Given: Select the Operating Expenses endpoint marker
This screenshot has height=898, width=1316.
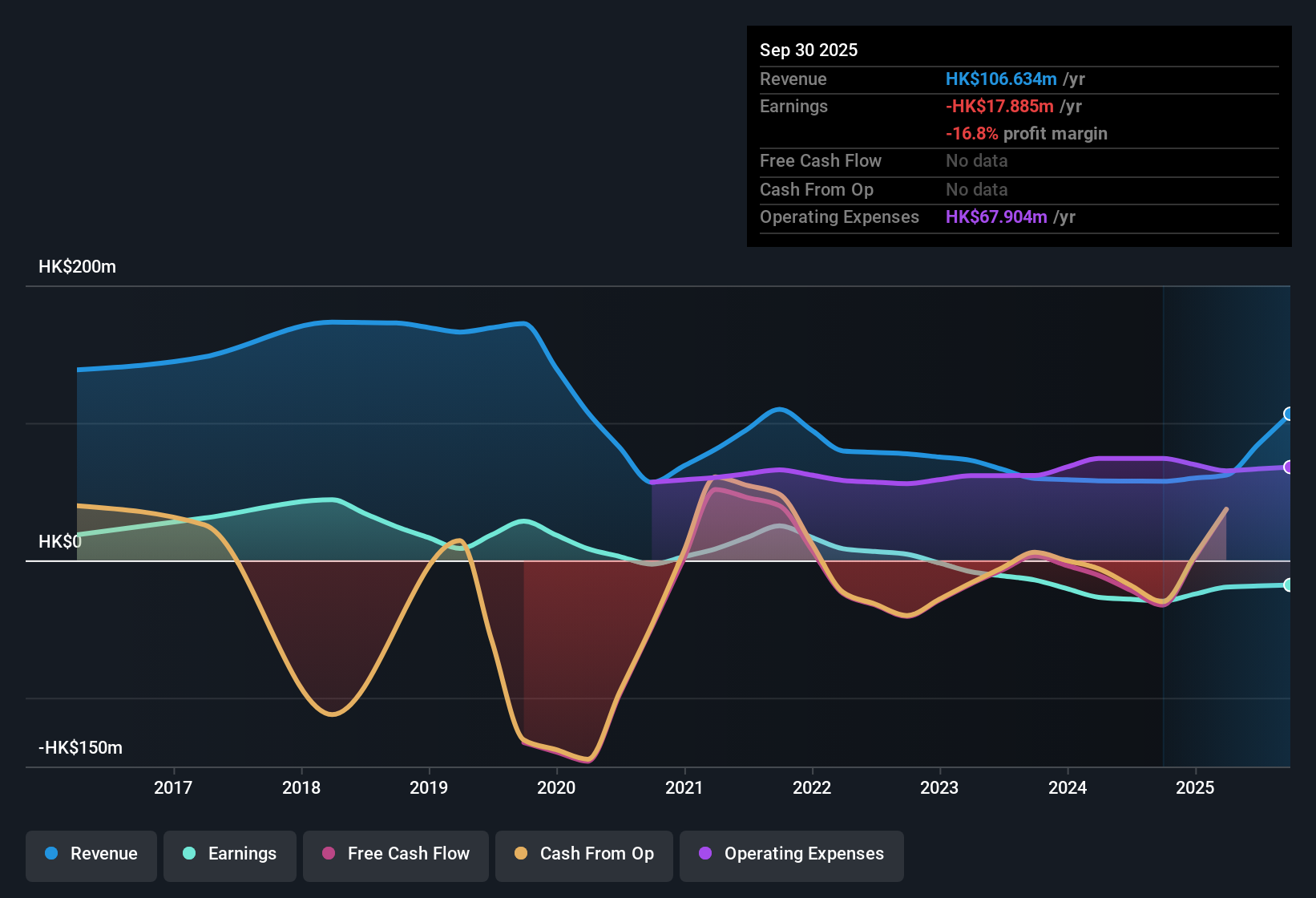Looking at the screenshot, I should (1287, 466).
